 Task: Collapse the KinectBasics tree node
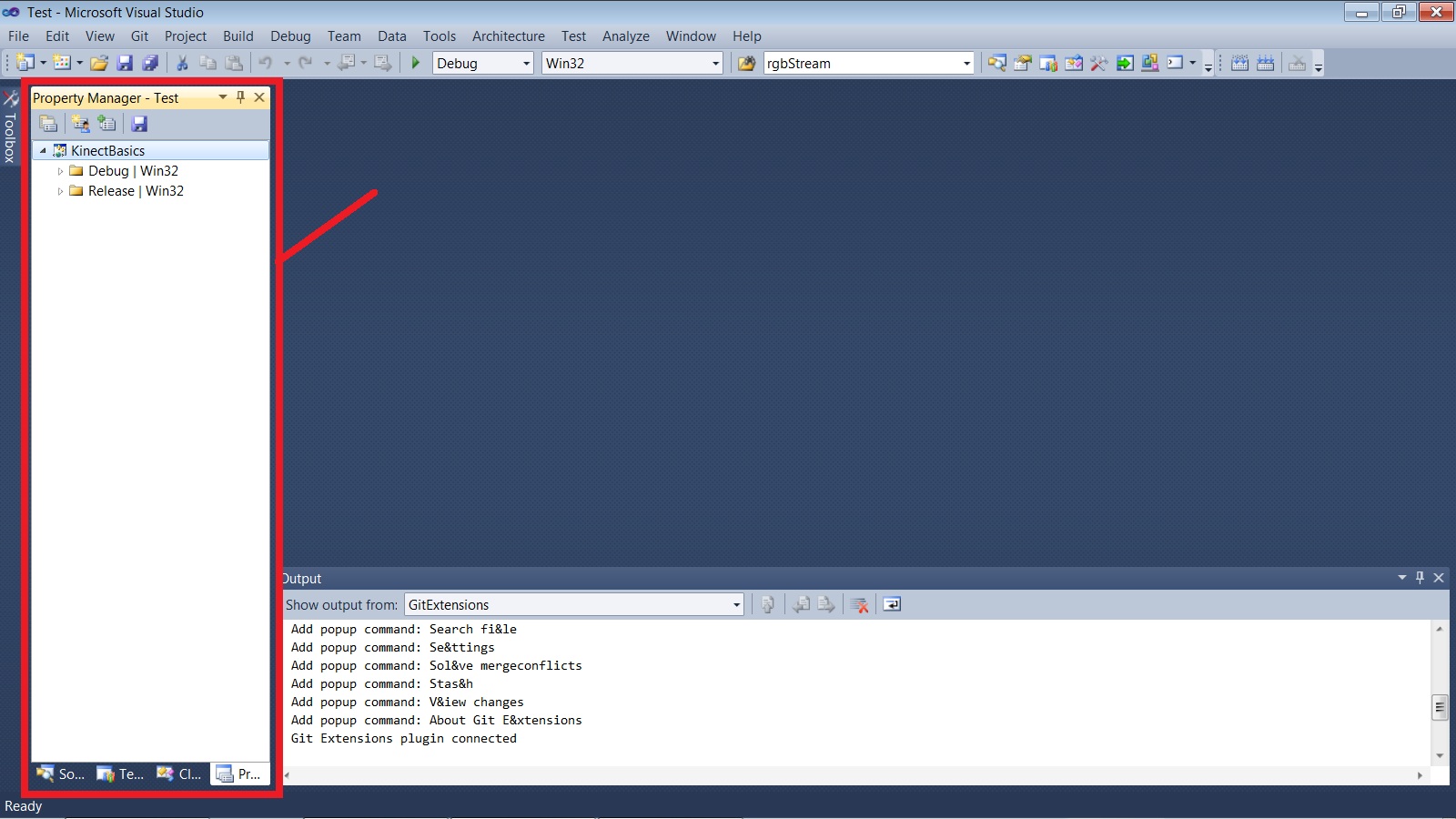tap(43, 151)
